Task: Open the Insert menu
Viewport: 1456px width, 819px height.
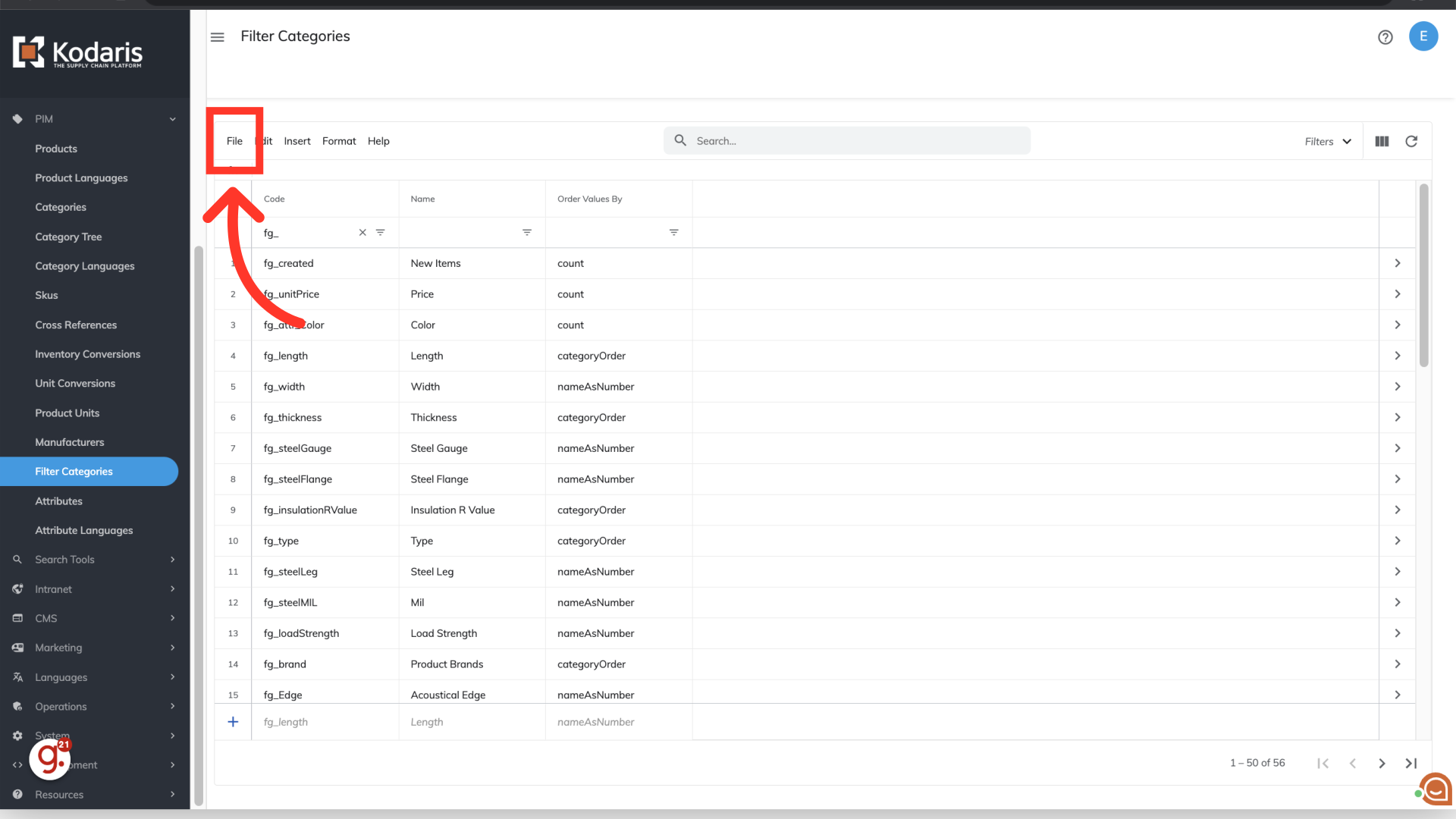Action: coord(297,141)
